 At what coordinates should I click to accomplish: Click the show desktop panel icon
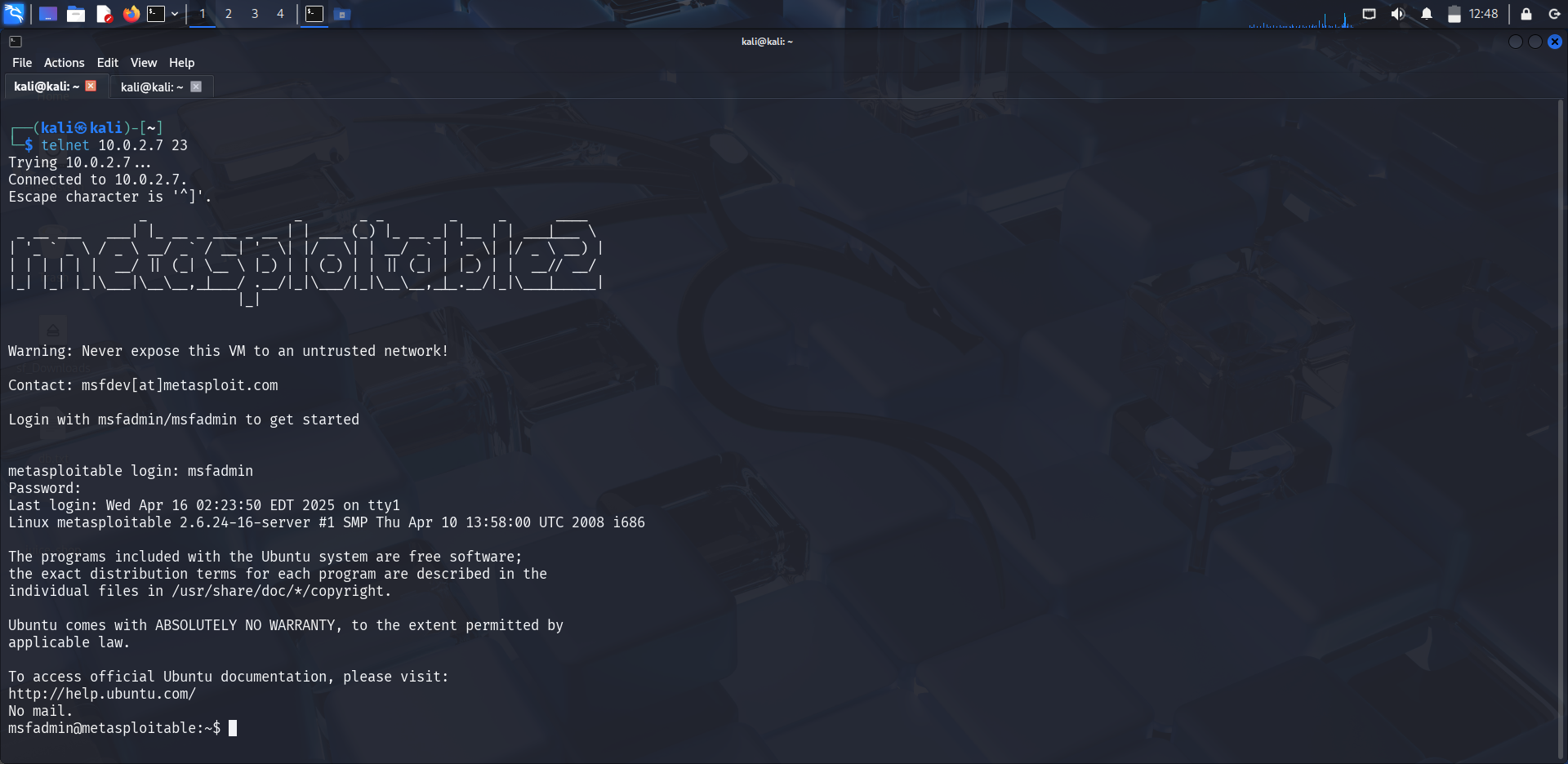pos(48,14)
